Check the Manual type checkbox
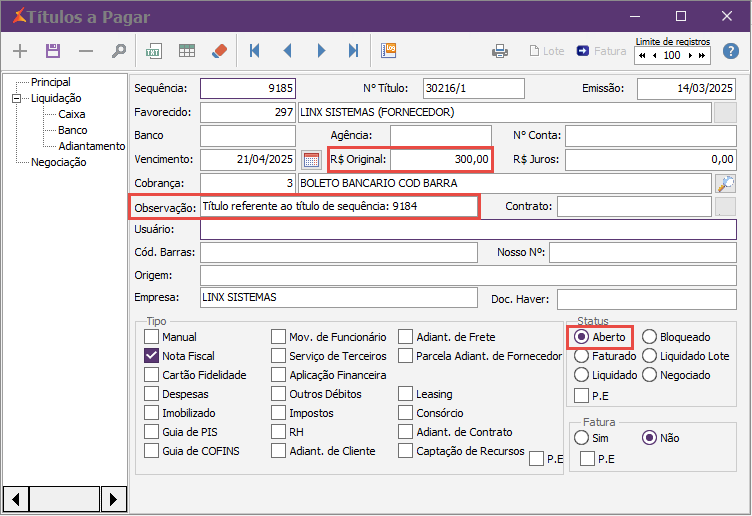752x516 pixels. (152, 337)
